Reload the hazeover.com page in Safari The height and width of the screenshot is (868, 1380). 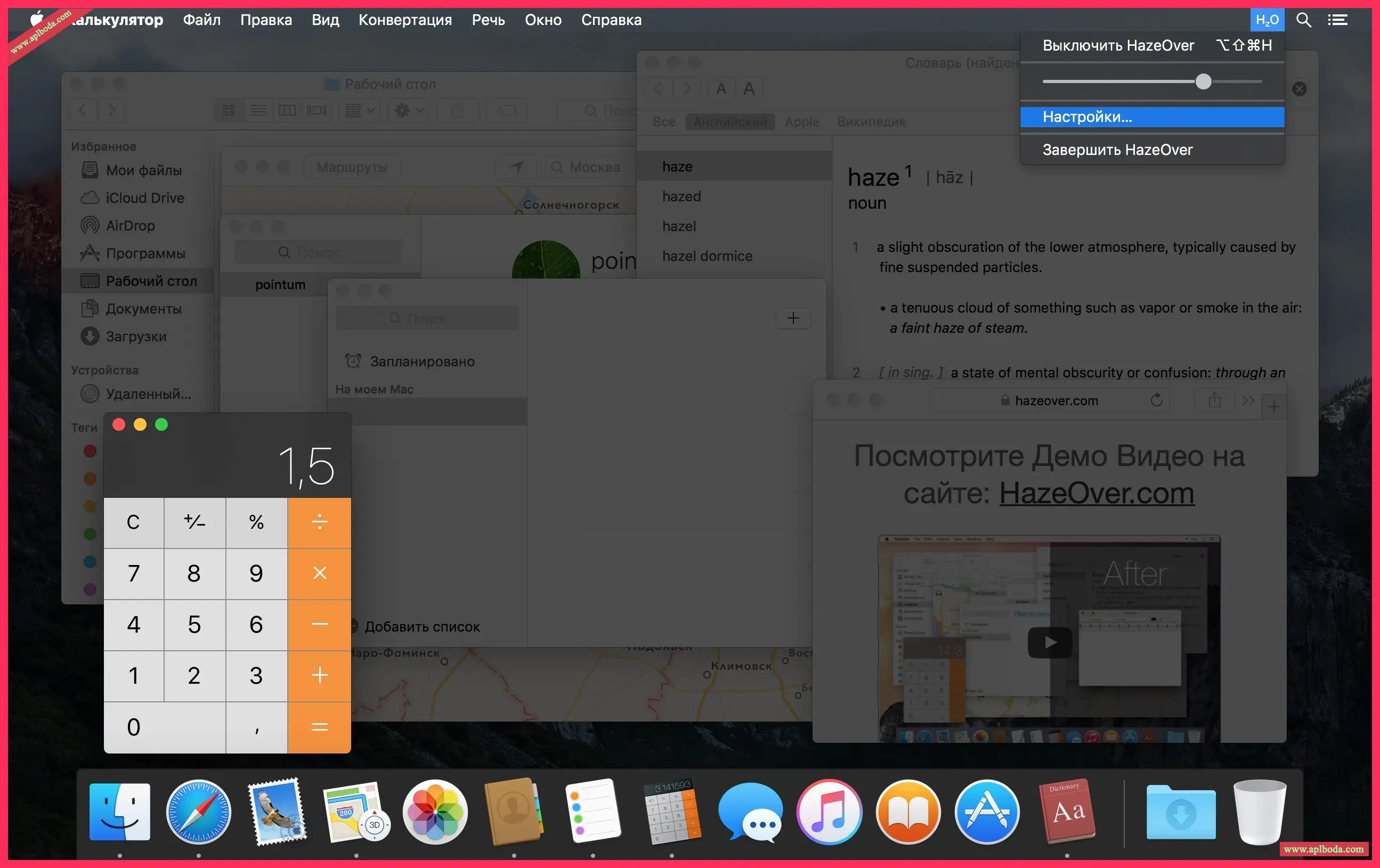1157,400
